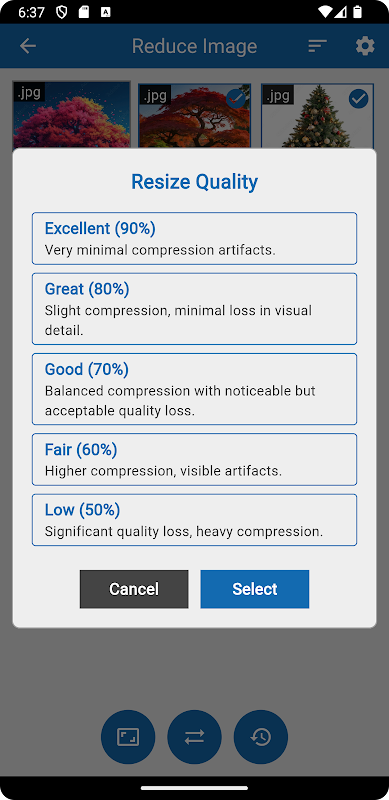Tap the battery icon in status bar
This screenshot has width=389, height=800.
coord(358,12)
